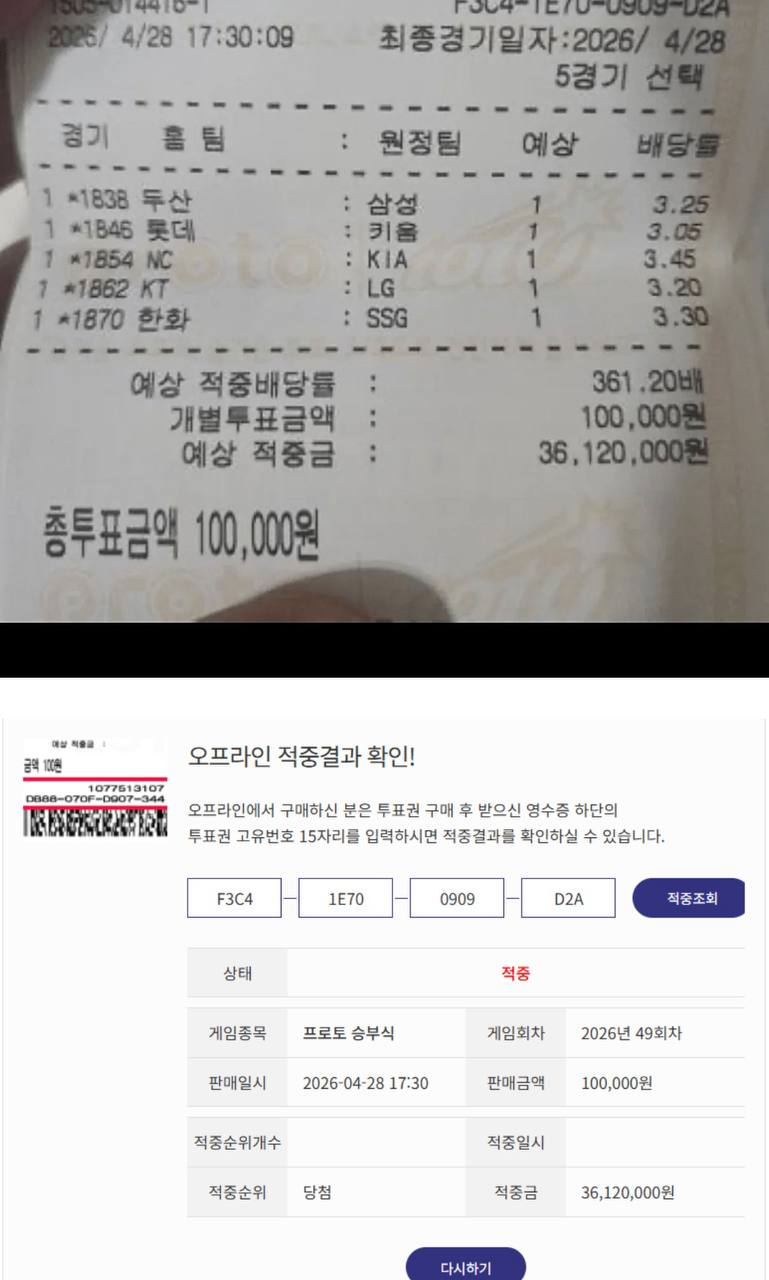
Task: Select the 361.20배 odds figure on the receipt
Action: (x=648, y=382)
